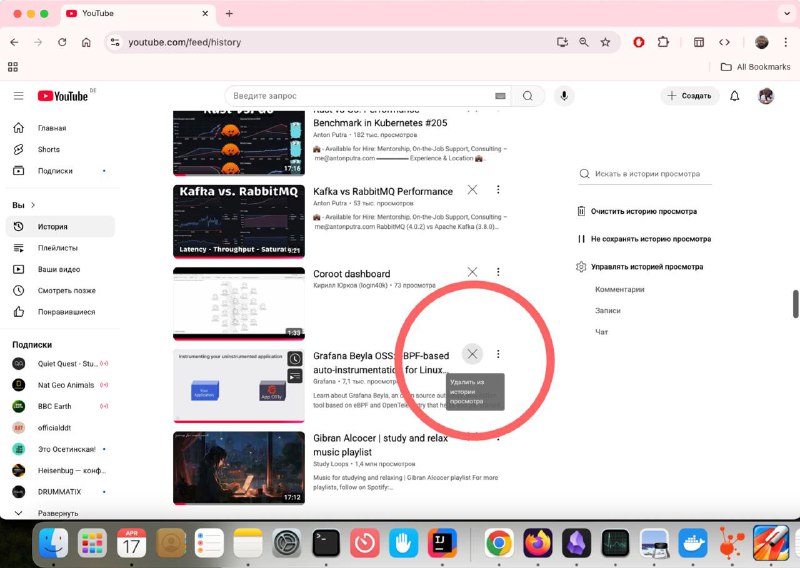The image size is (800, 568).
Task: Open DRUMMATIX subscription channel
Action: [60, 492]
